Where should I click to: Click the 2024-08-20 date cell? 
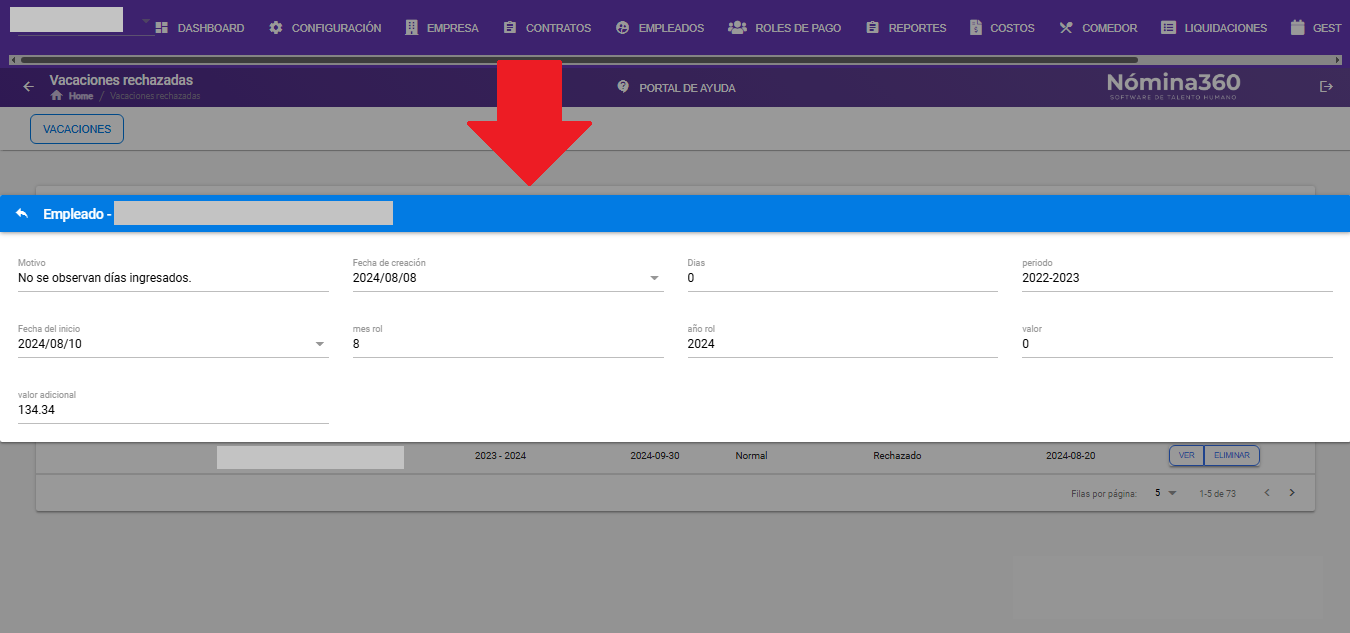(x=1071, y=456)
